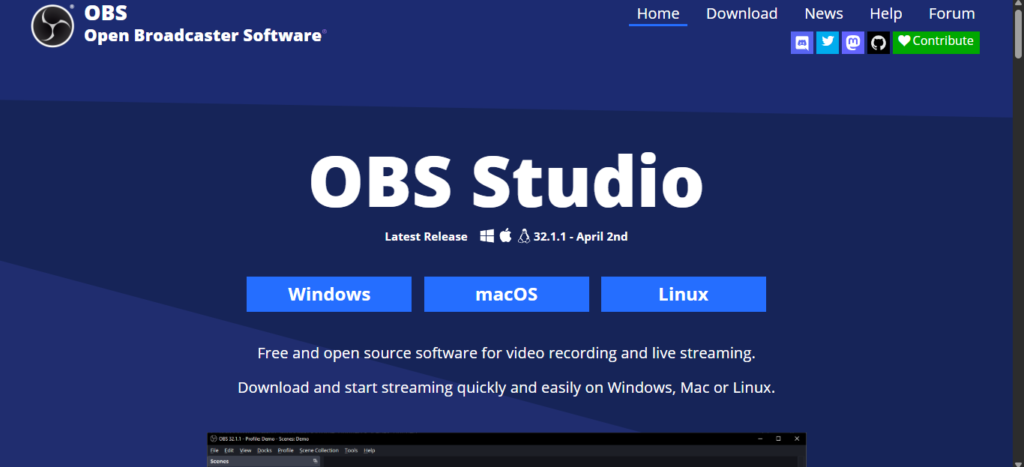Select News in the top navigation

(x=823, y=14)
